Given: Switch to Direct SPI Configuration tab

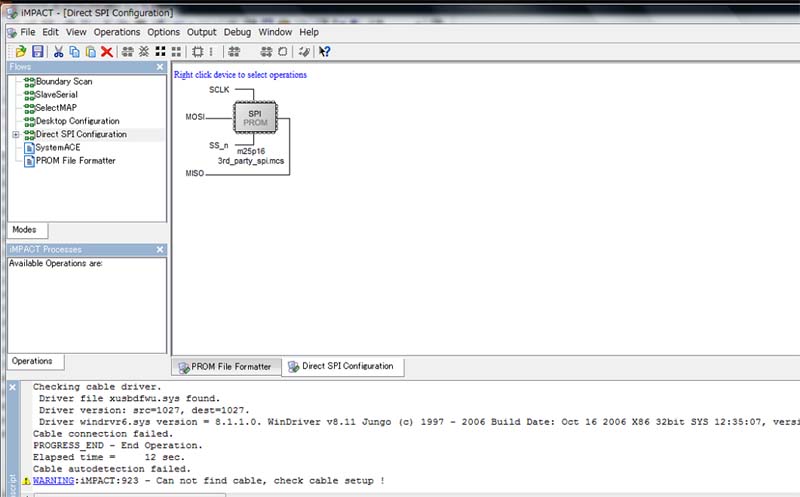Looking at the screenshot, I should point(342,366).
